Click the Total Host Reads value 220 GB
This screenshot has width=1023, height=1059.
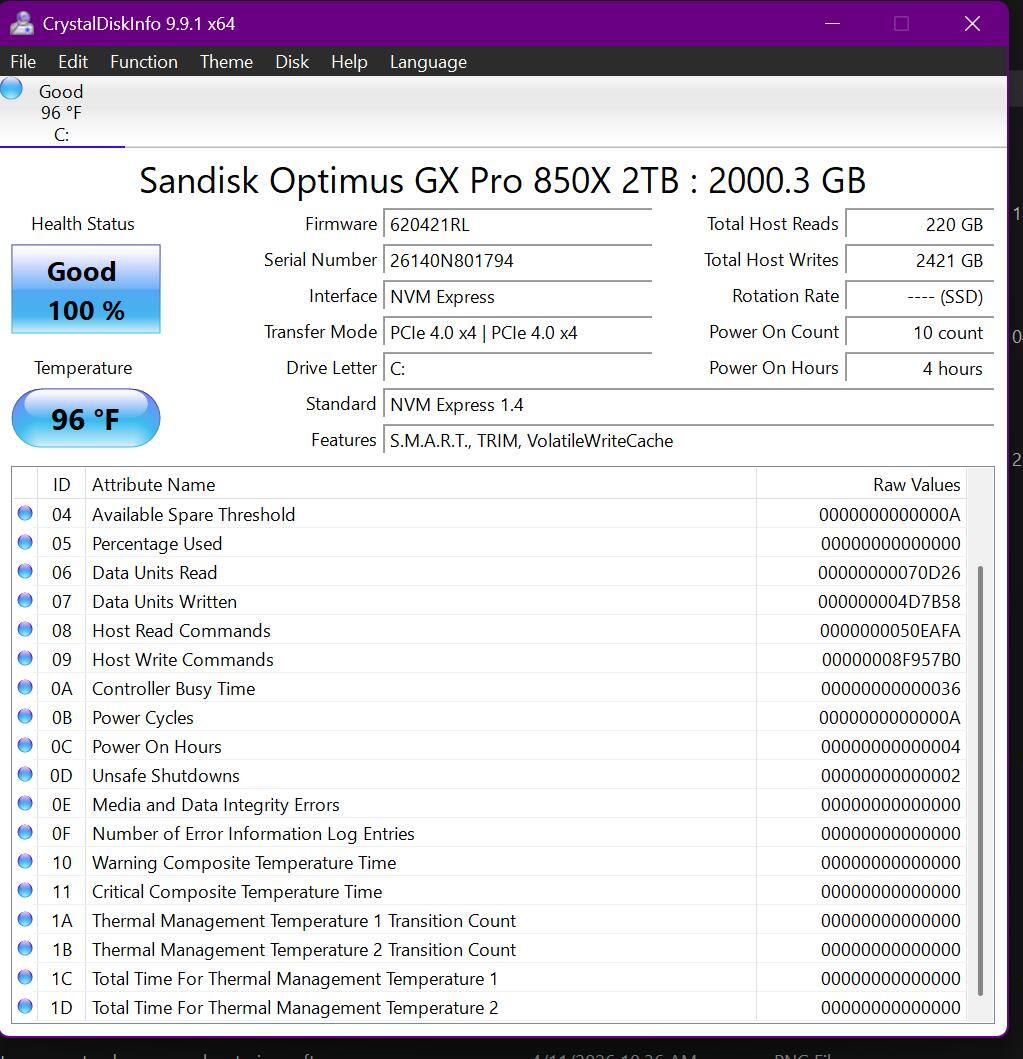point(920,224)
